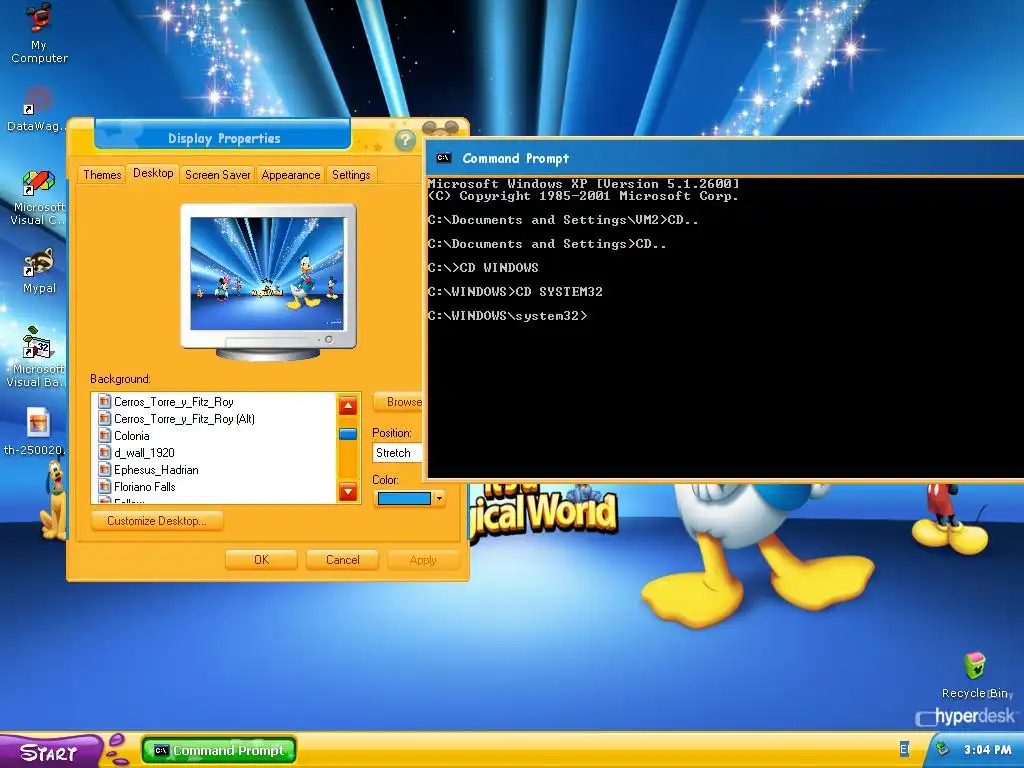
Task: Click the Apply button
Action: pos(423,560)
